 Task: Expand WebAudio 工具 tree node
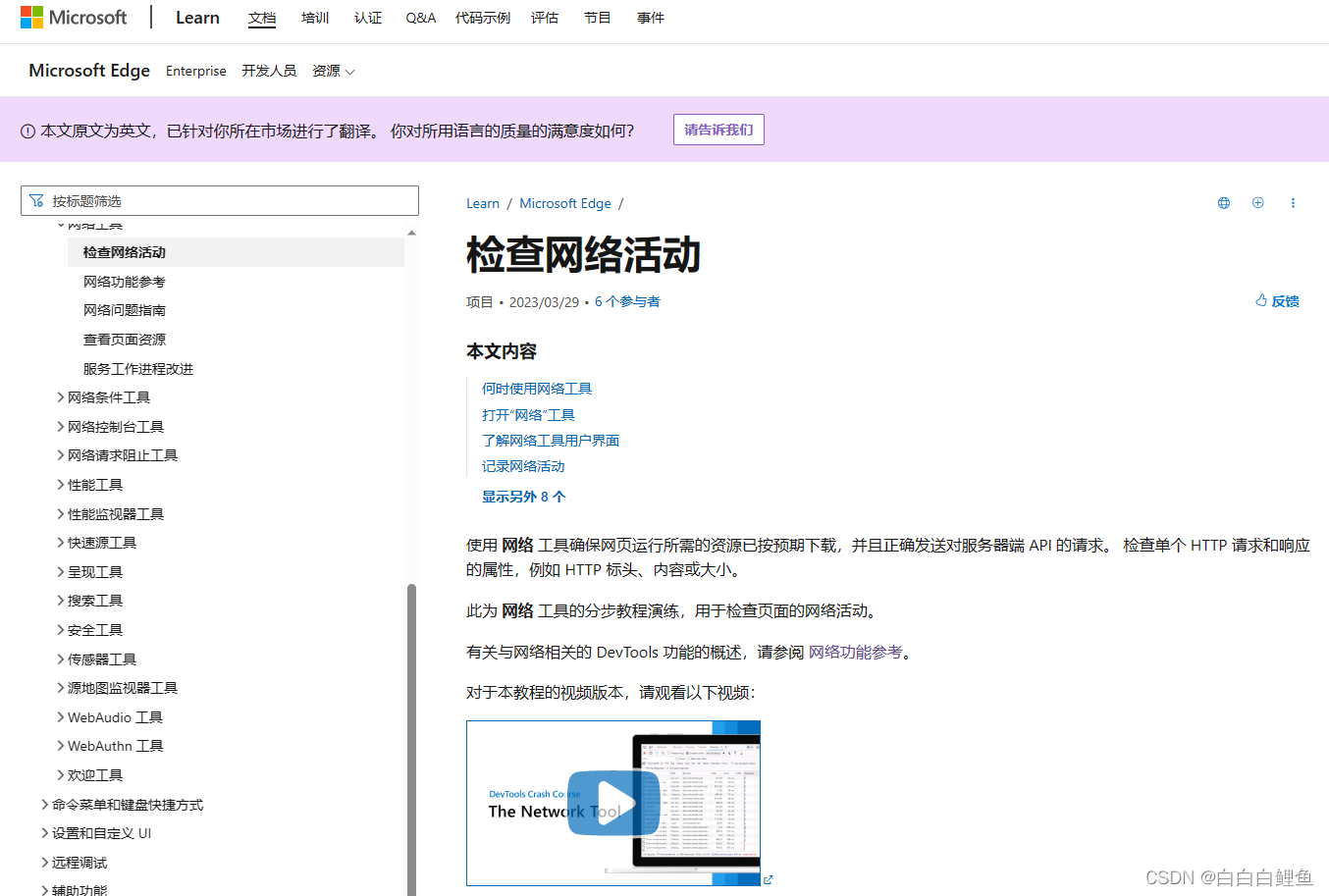point(61,717)
